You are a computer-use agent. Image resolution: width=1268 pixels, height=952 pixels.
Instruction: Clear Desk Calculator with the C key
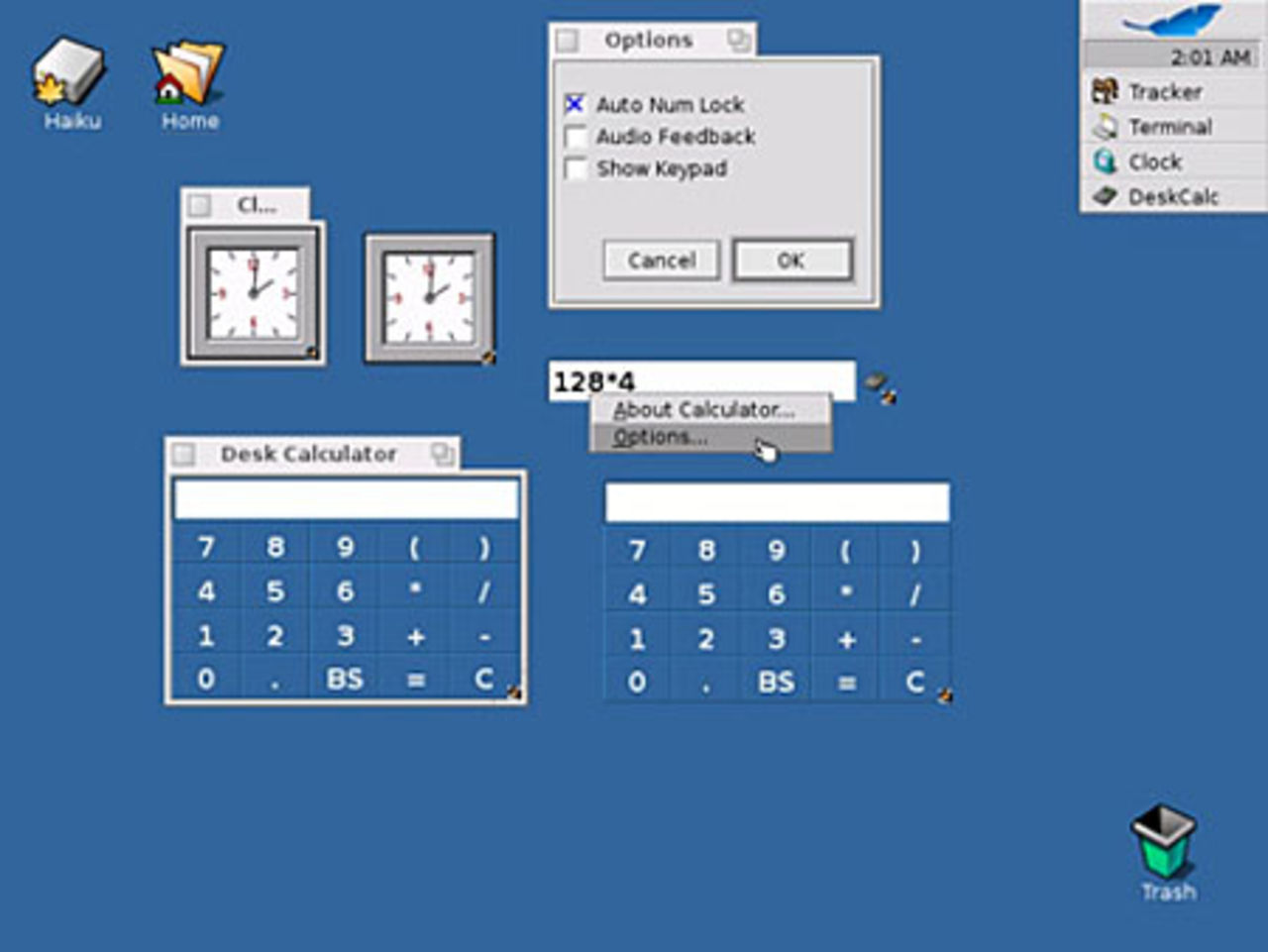point(482,679)
